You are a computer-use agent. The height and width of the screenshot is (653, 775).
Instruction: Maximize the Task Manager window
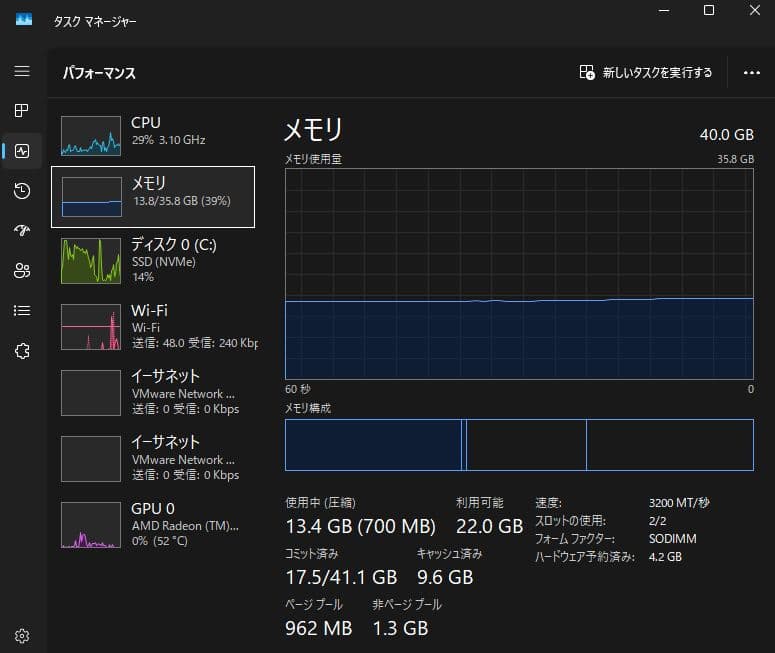(x=709, y=10)
